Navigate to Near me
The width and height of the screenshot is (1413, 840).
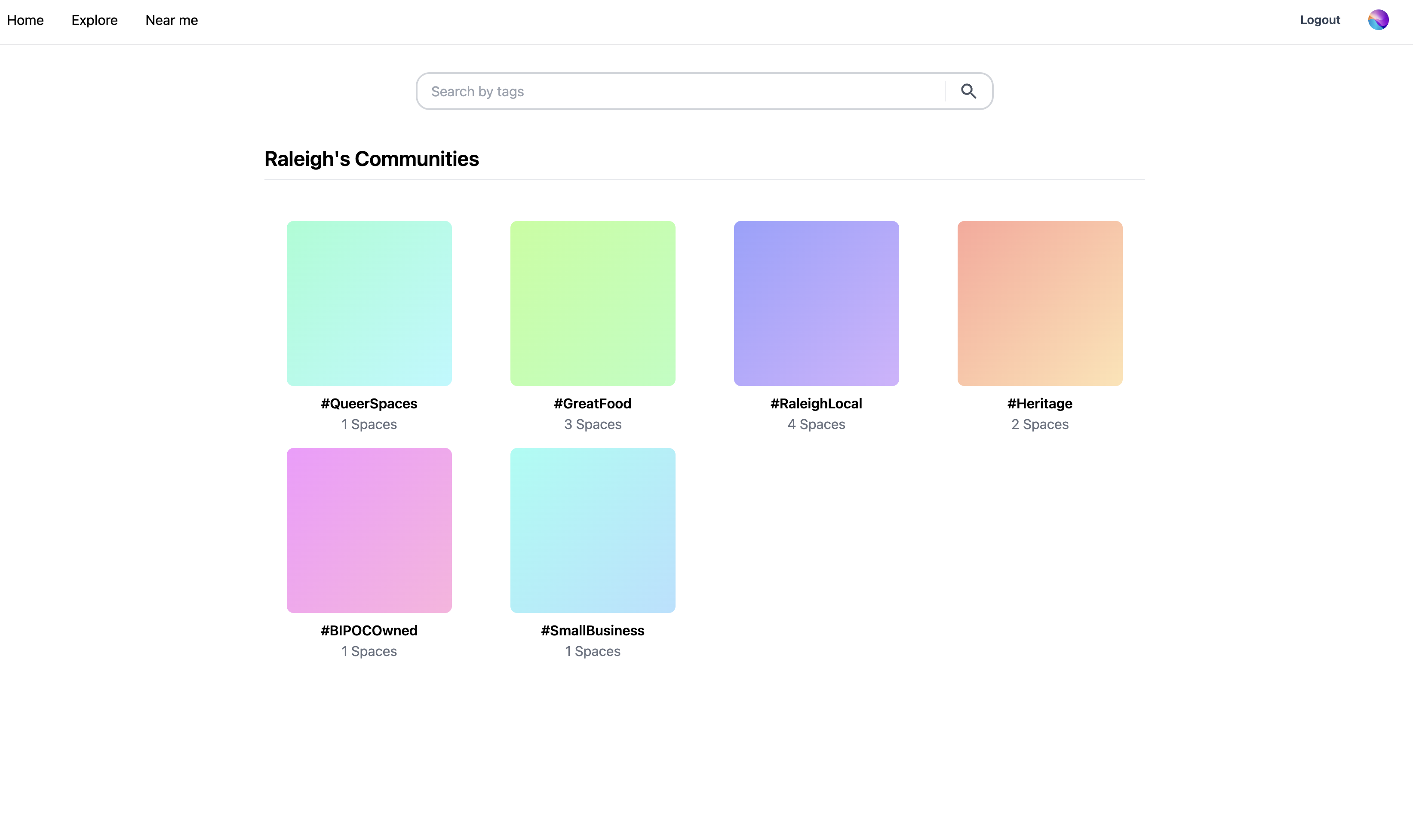[x=172, y=20]
